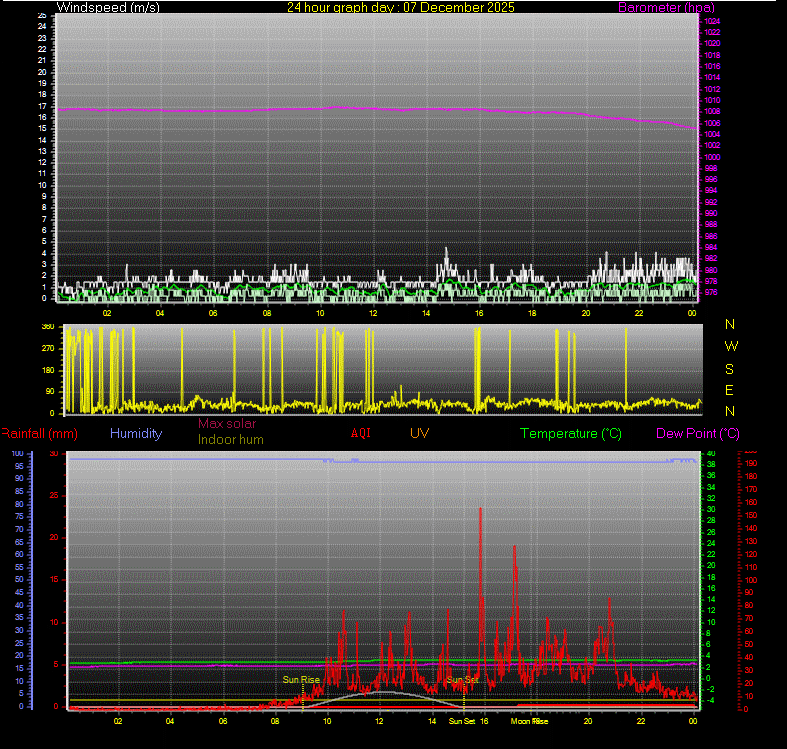
Task: Select the 'Humidity' legend label
Action: (136, 433)
